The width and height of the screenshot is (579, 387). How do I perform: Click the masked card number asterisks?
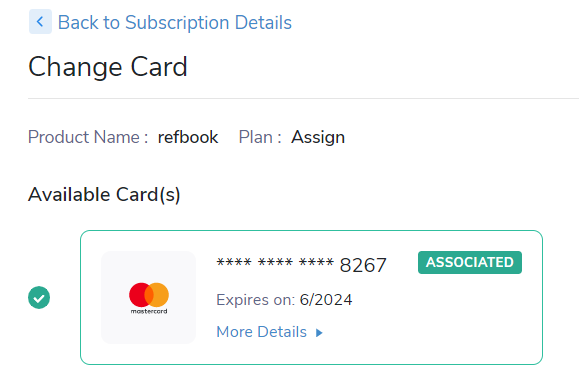[x=275, y=263]
